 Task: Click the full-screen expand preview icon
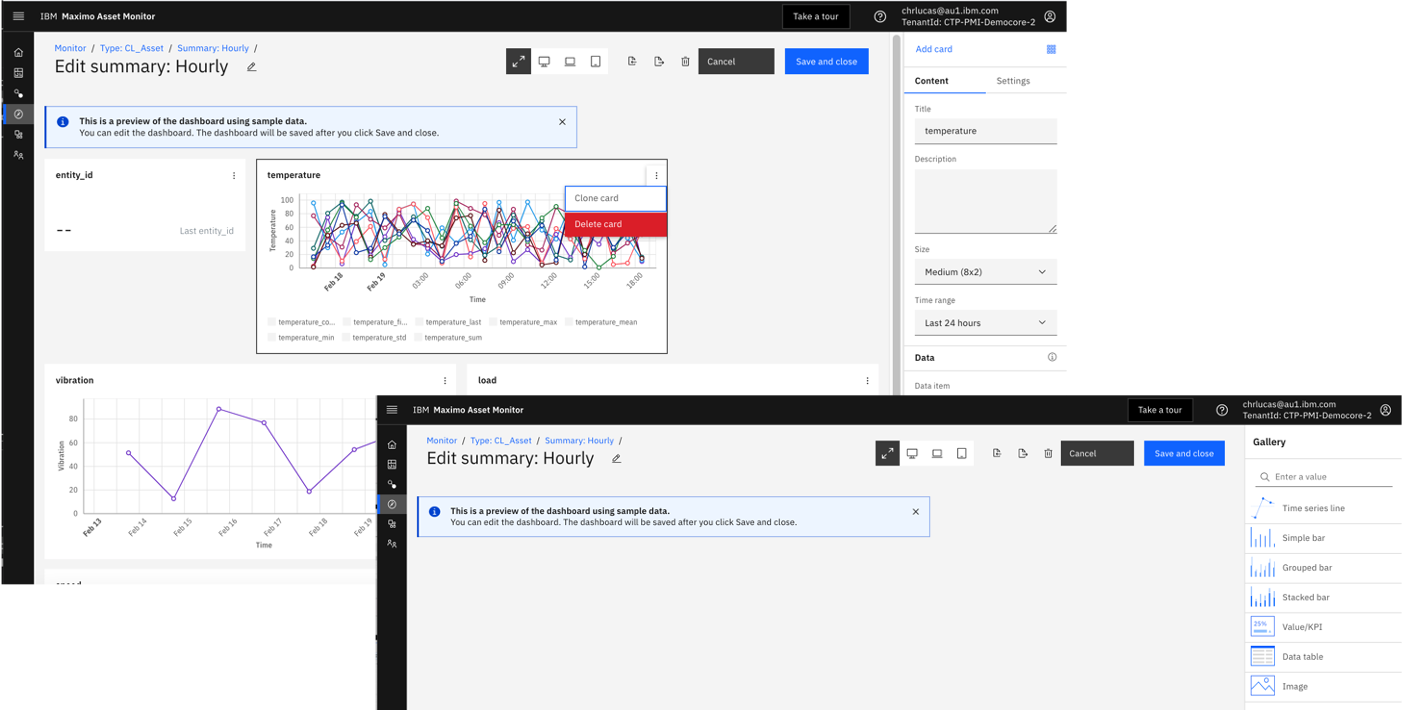click(x=518, y=61)
